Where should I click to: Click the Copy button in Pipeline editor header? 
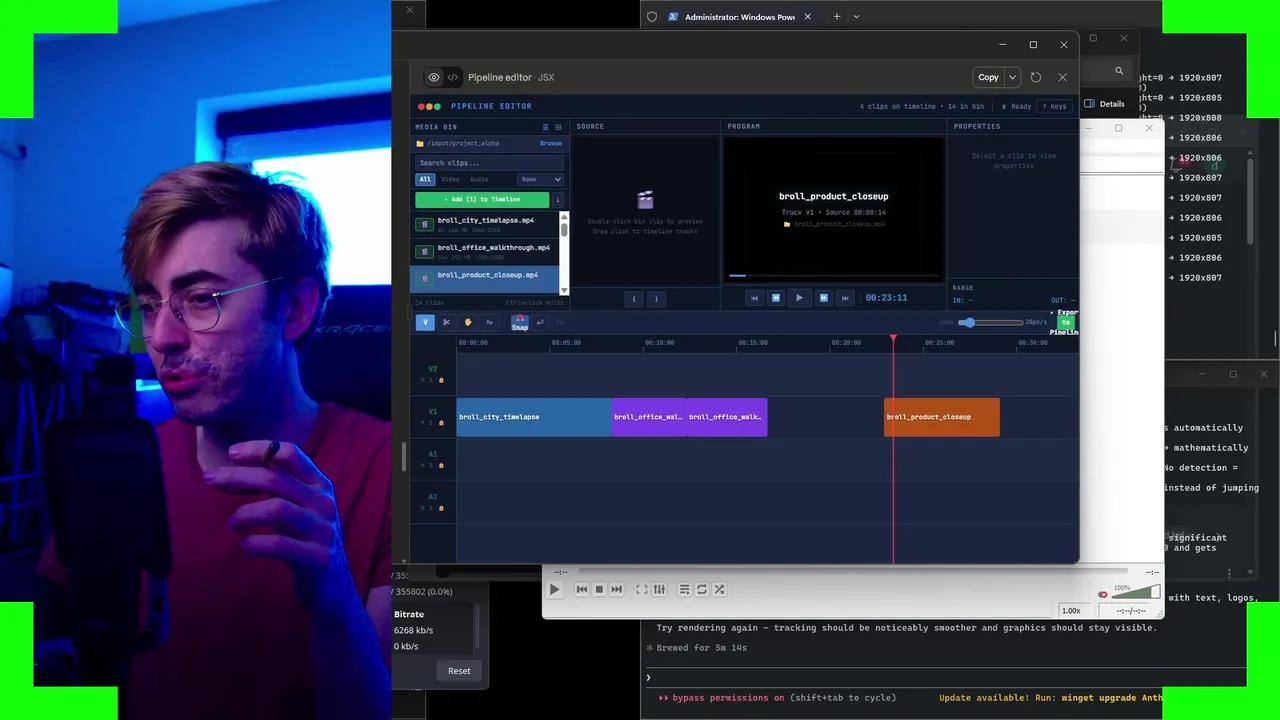988,77
